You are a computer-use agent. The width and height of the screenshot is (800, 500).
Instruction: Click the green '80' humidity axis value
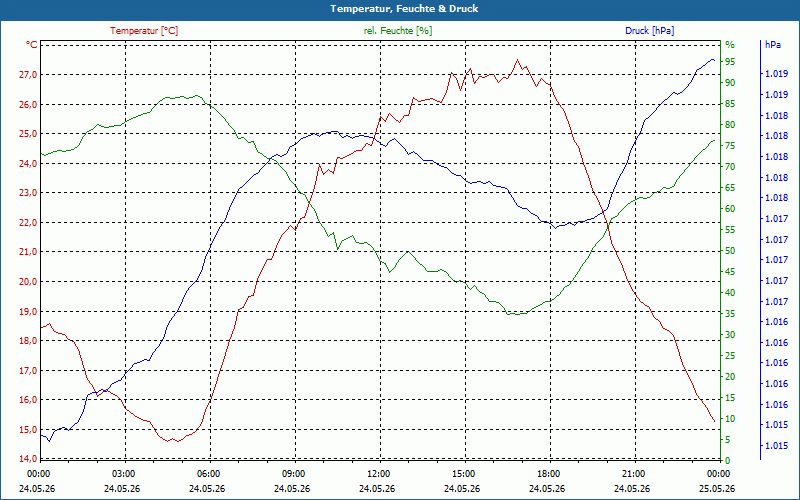pos(730,125)
